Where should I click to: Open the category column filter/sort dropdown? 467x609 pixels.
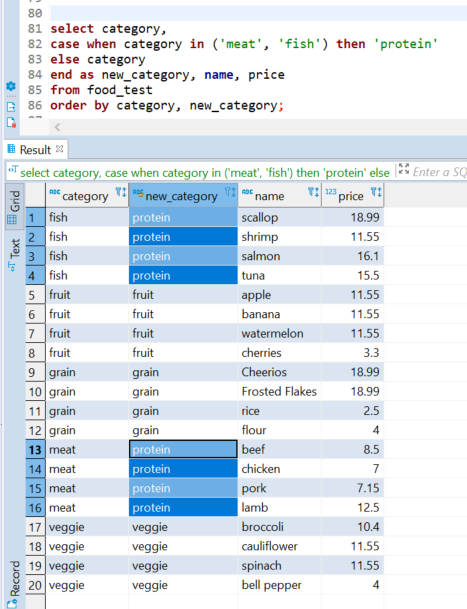(121, 192)
